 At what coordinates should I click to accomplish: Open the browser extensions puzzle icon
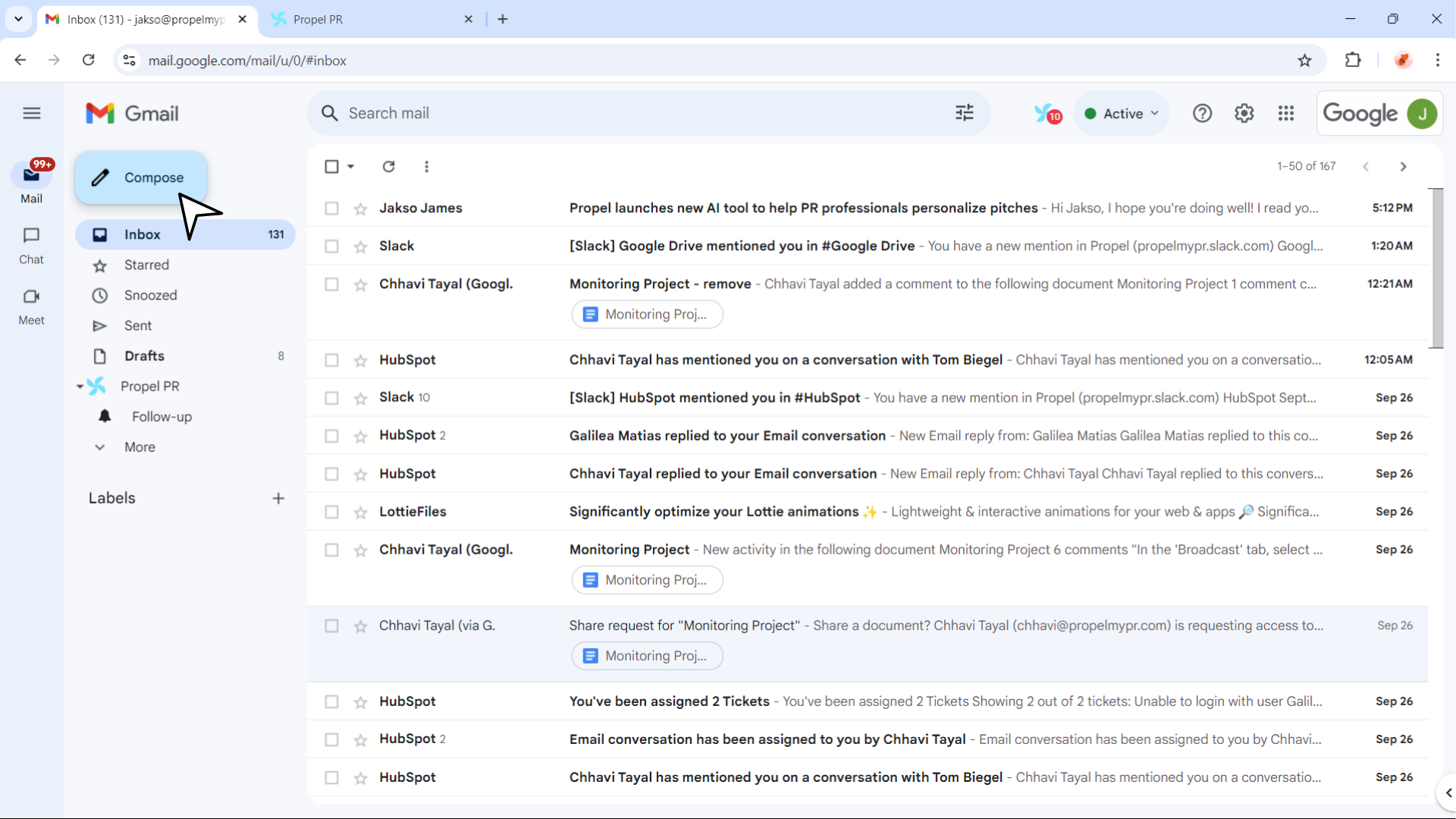tap(1353, 60)
